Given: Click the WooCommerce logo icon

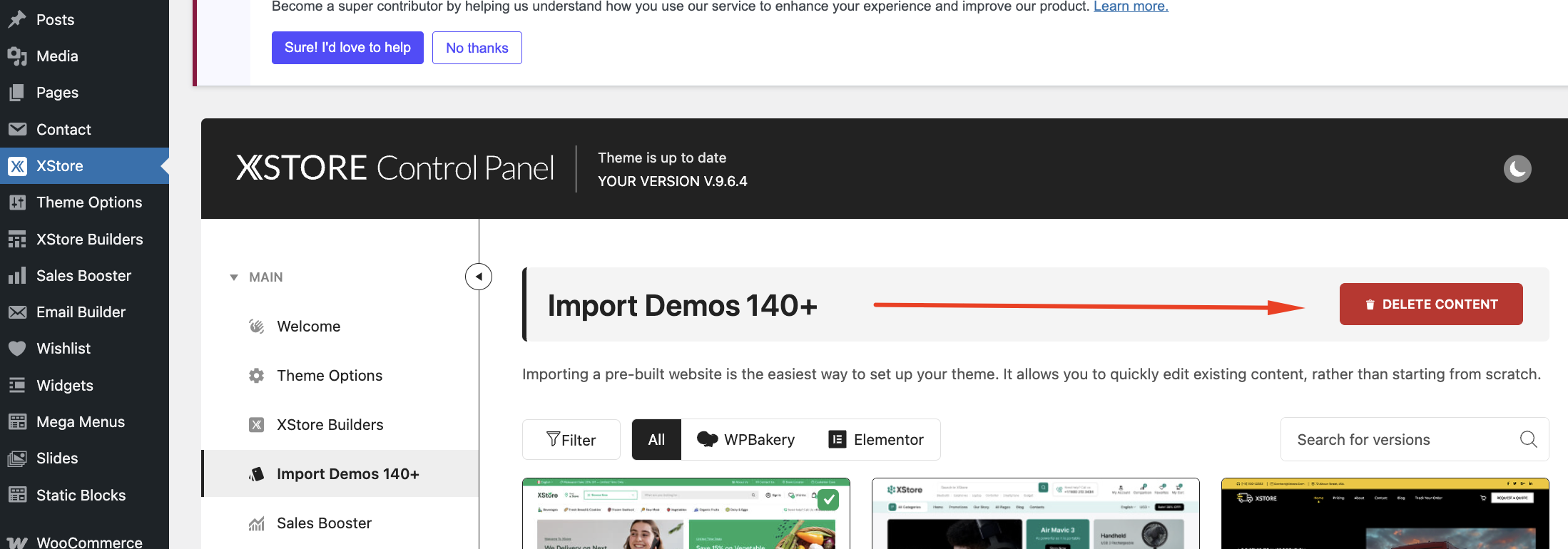Looking at the screenshot, I should click(17, 543).
